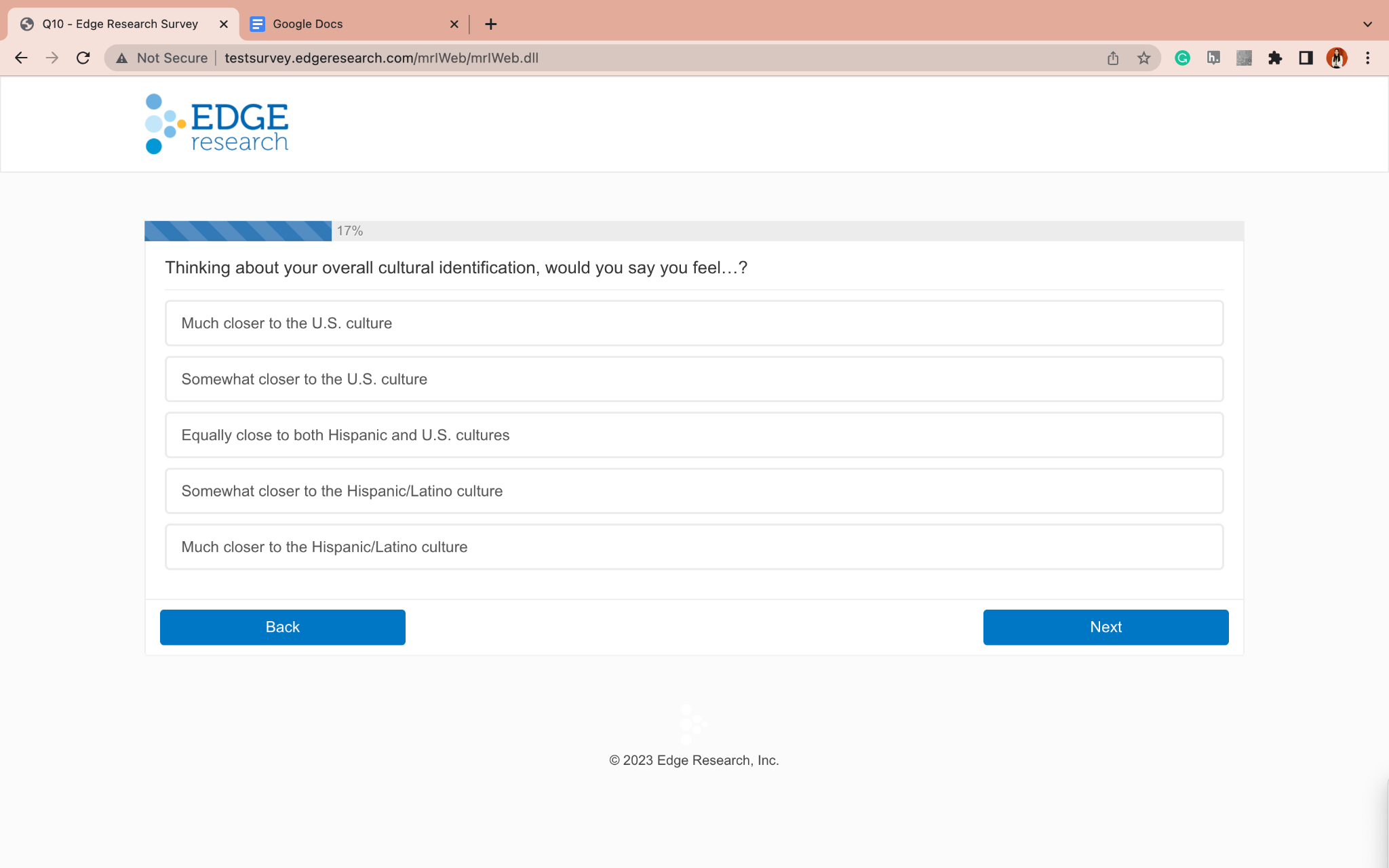
Task: Bookmark page with star icon
Action: pyautogui.click(x=1143, y=58)
